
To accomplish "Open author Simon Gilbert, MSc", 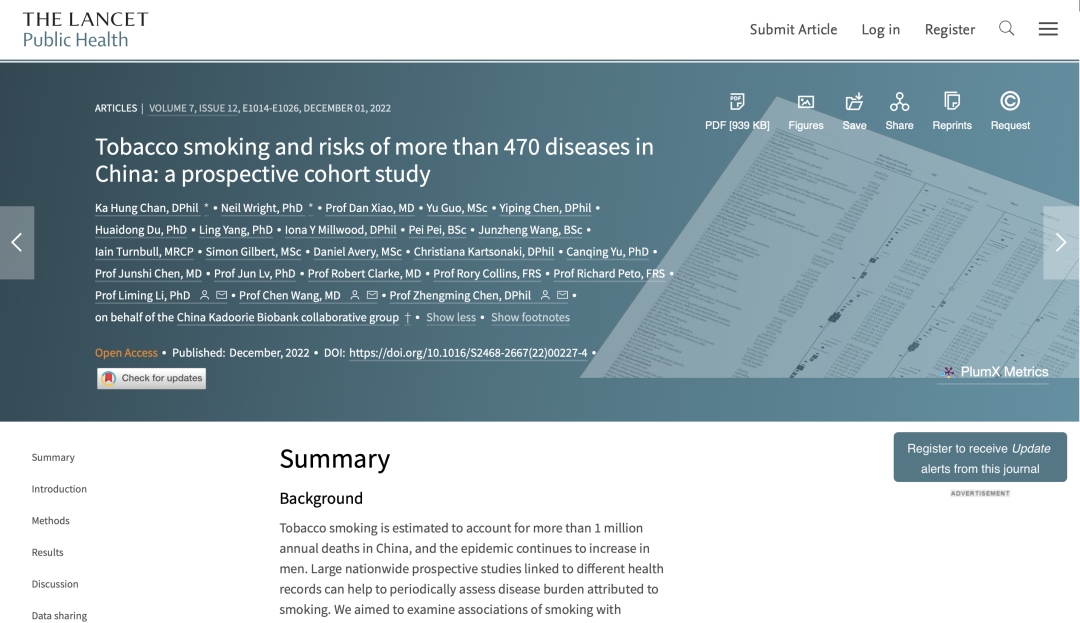I will 253,252.
